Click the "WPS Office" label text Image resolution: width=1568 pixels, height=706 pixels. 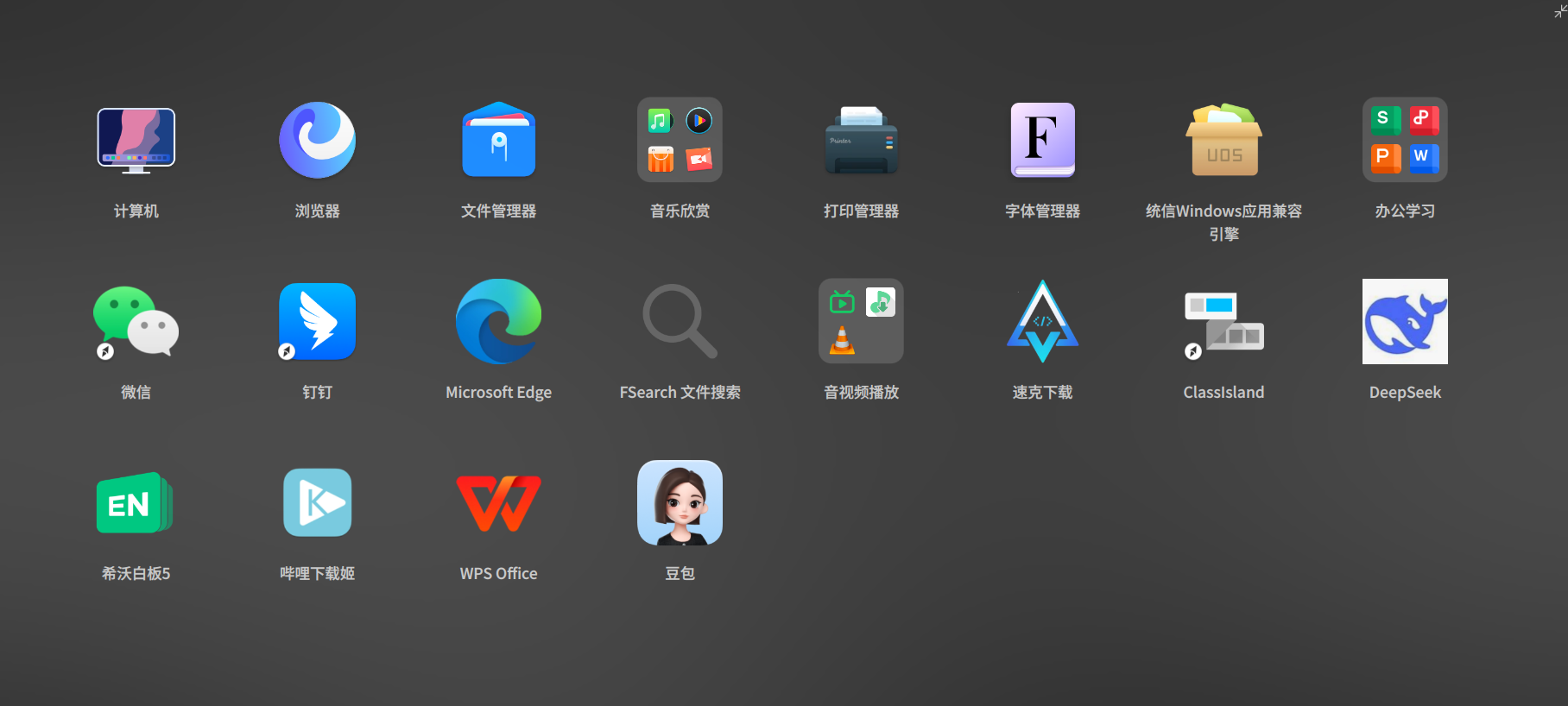tap(499, 574)
